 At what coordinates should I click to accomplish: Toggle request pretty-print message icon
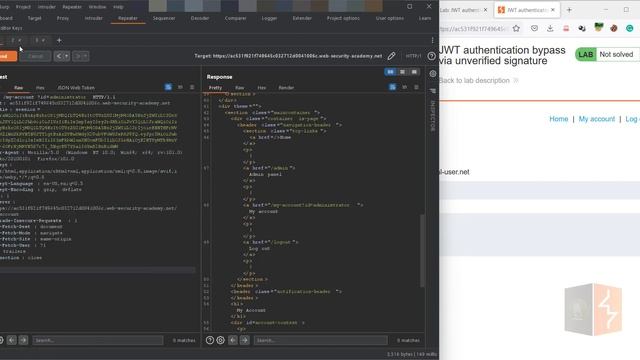(x=168, y=87)
